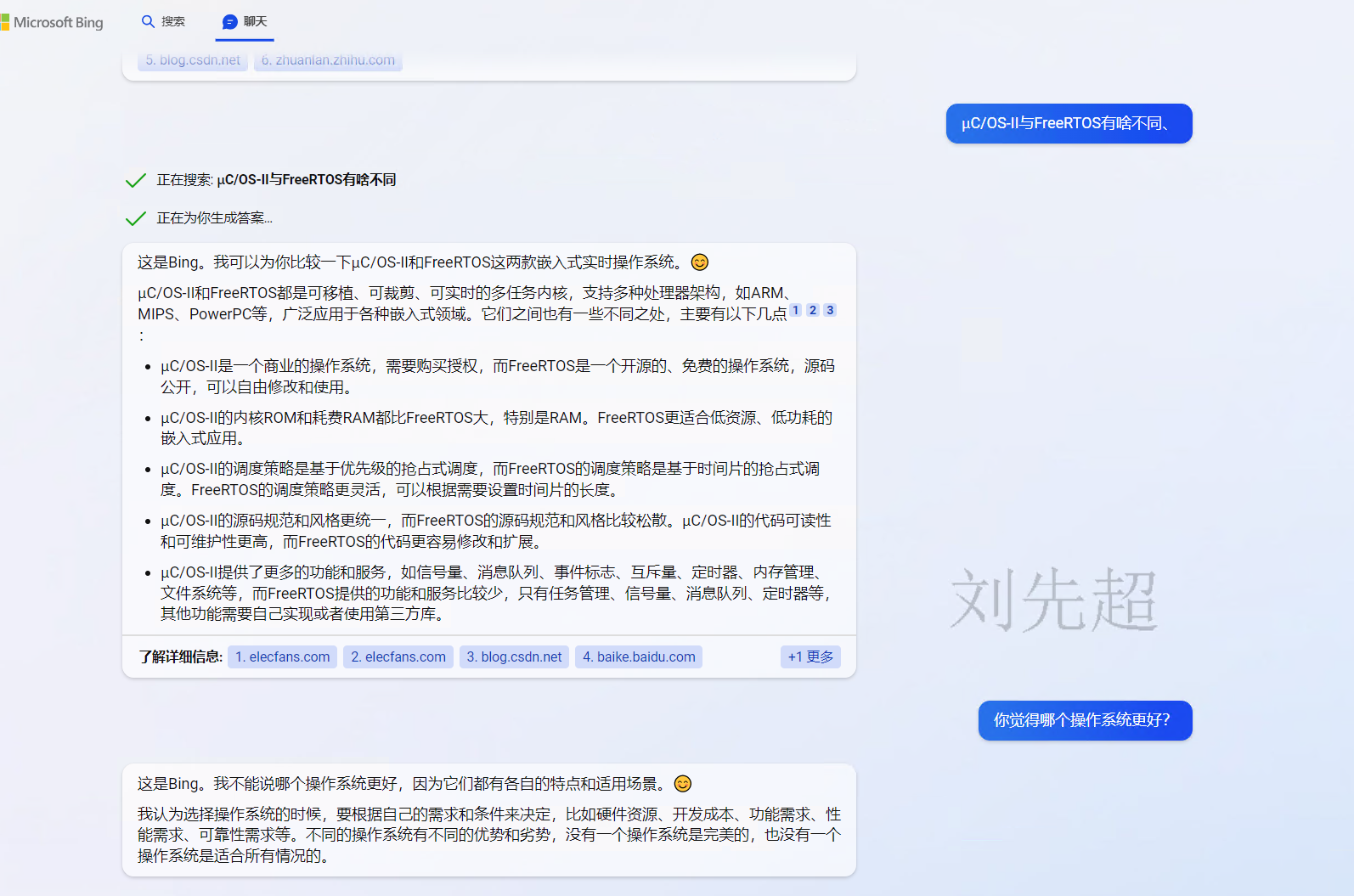Image resolution: width=1354 pixels, height=896 pixels.
Task: Click the user message μC/OS-II与FreeRTOS有啥不同
Action: tap(1069, 124)
